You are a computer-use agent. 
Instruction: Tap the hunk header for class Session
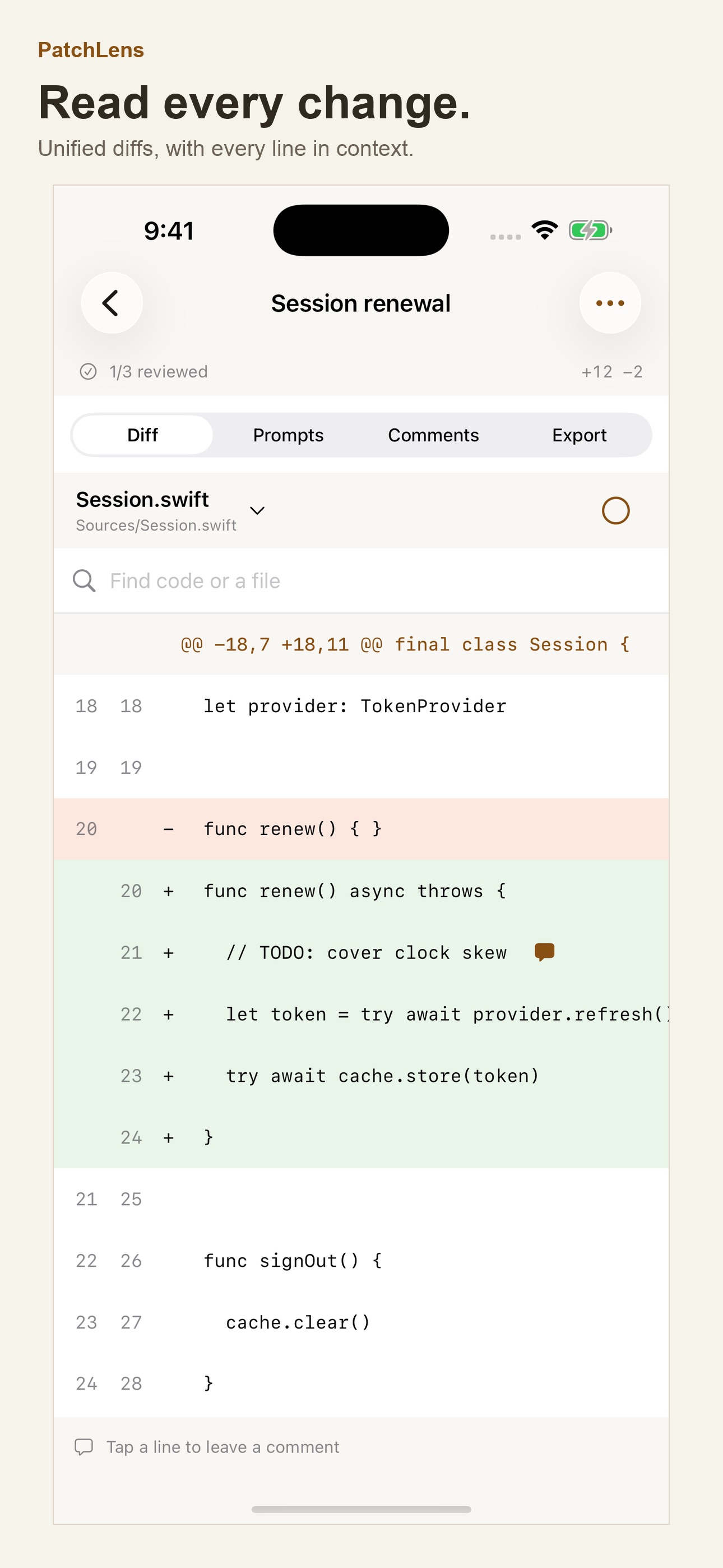[361, 644]
